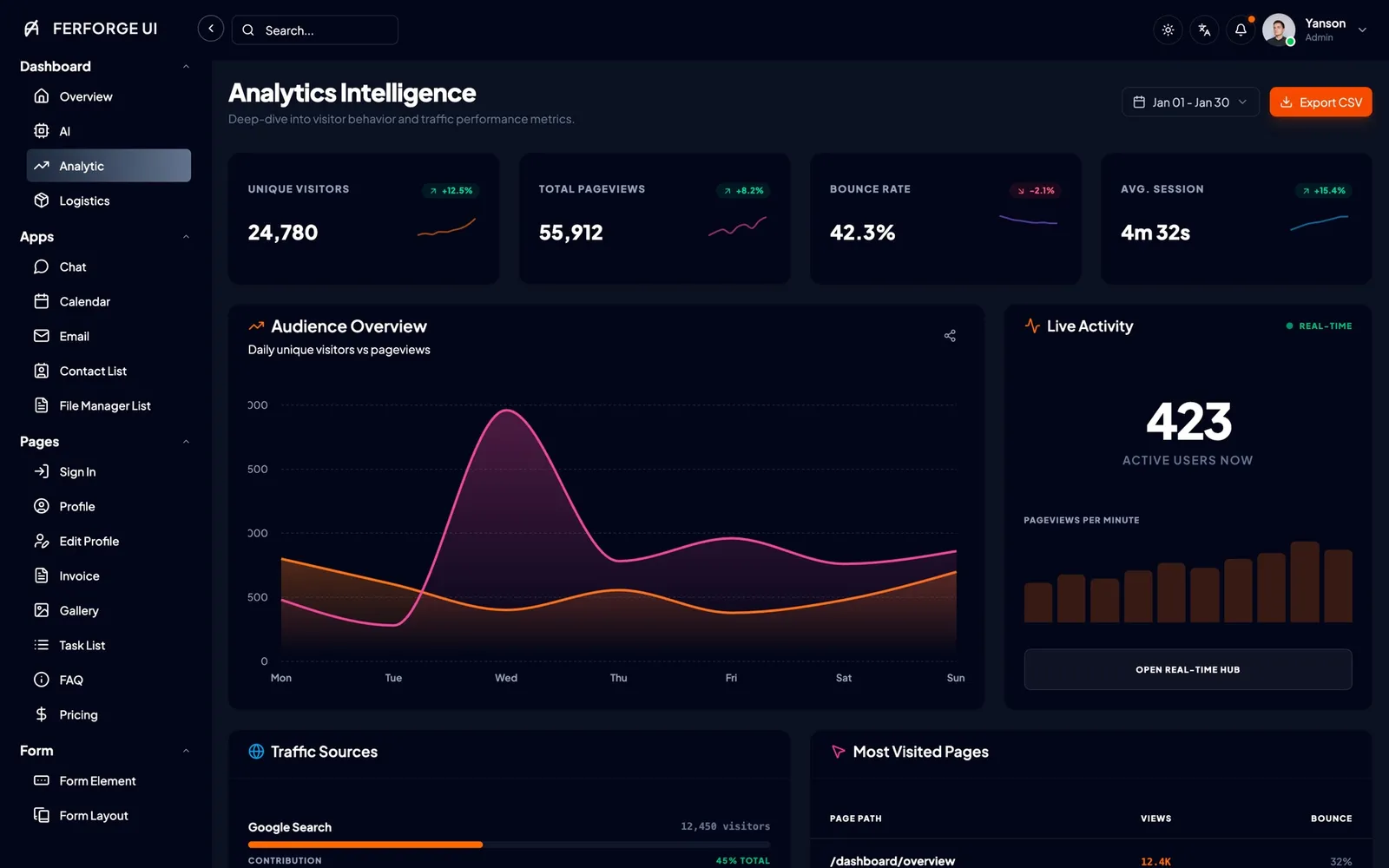Open the Email envelope icon
Viewport: 1389px width, 868px height.
pyautogui.click(x=41, y=336)
